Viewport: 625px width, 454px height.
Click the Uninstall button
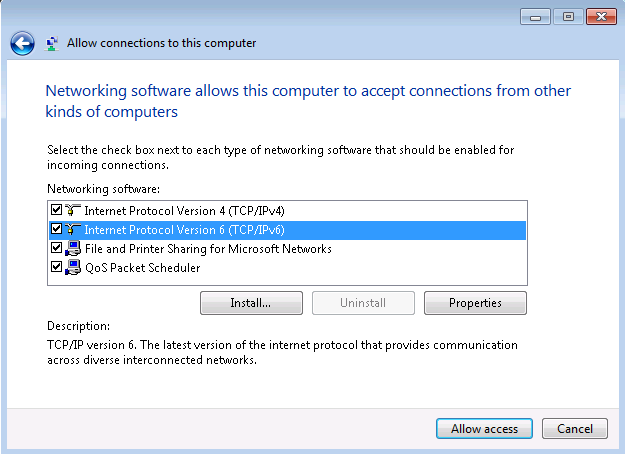point(363,303)
